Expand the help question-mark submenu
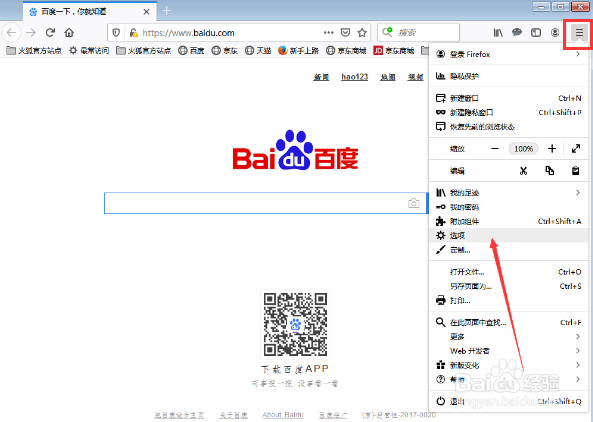Screen dimensions: 593x422 [508, 379]
